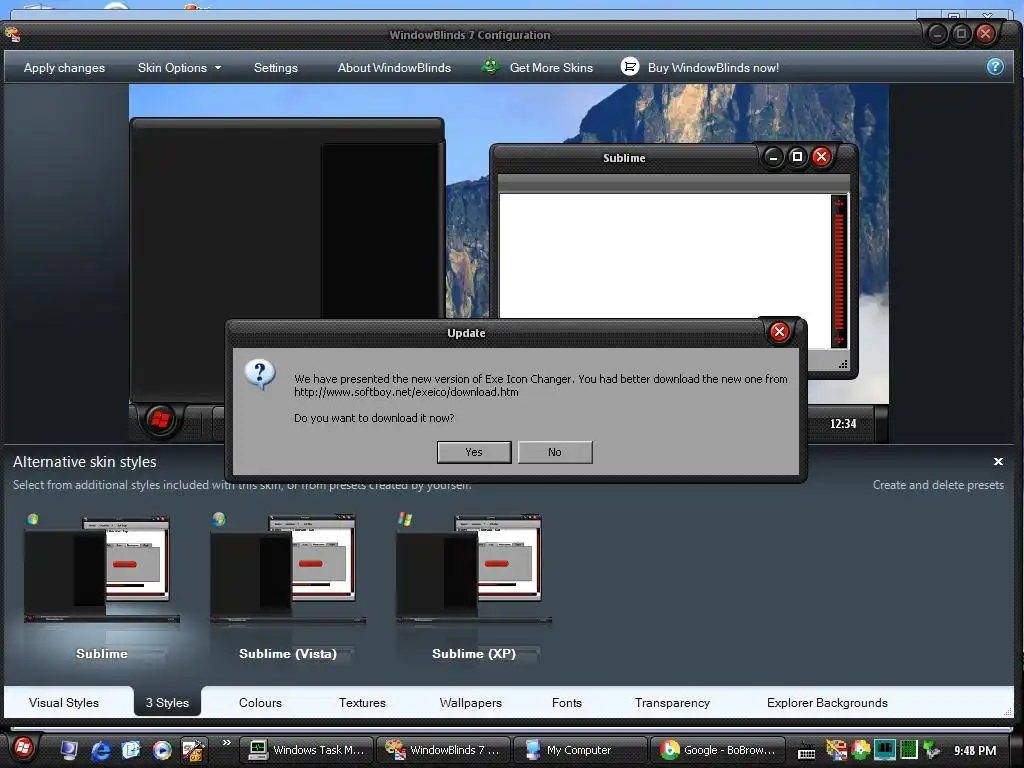Viewport: 1024px width, 768px height.
Task: Click the Sublime (XP) label
Action: pyautogui.click(x=473, y=654)
